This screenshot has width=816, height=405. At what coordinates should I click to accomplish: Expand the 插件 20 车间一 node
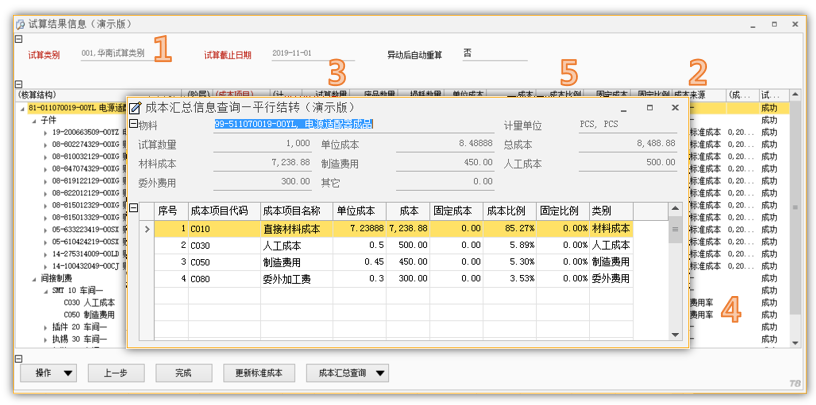pos(45,327)
